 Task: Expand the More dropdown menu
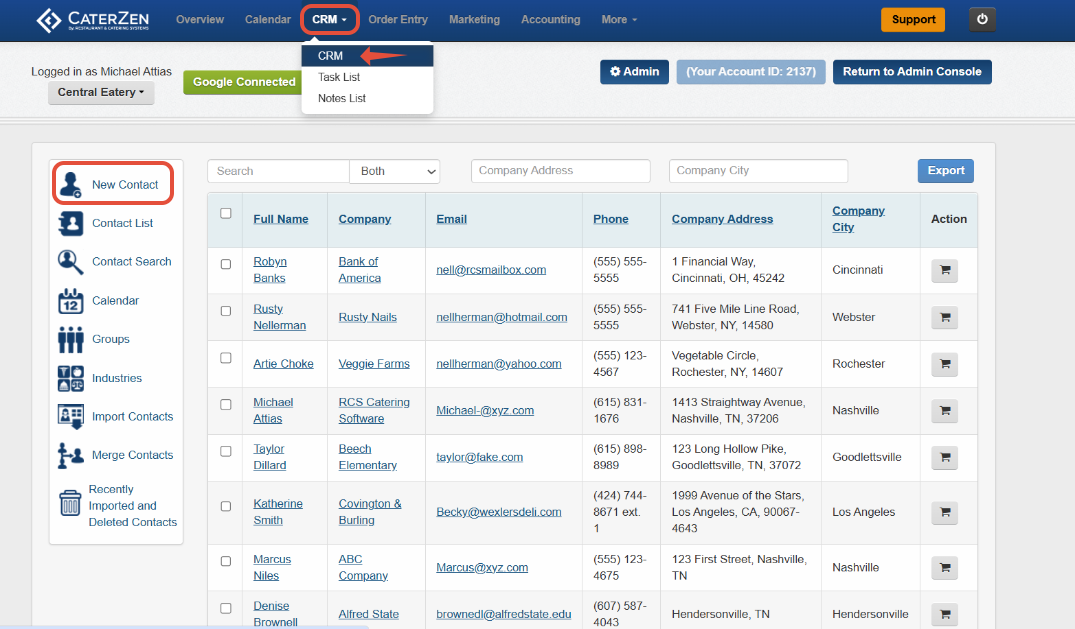[619, 19]
